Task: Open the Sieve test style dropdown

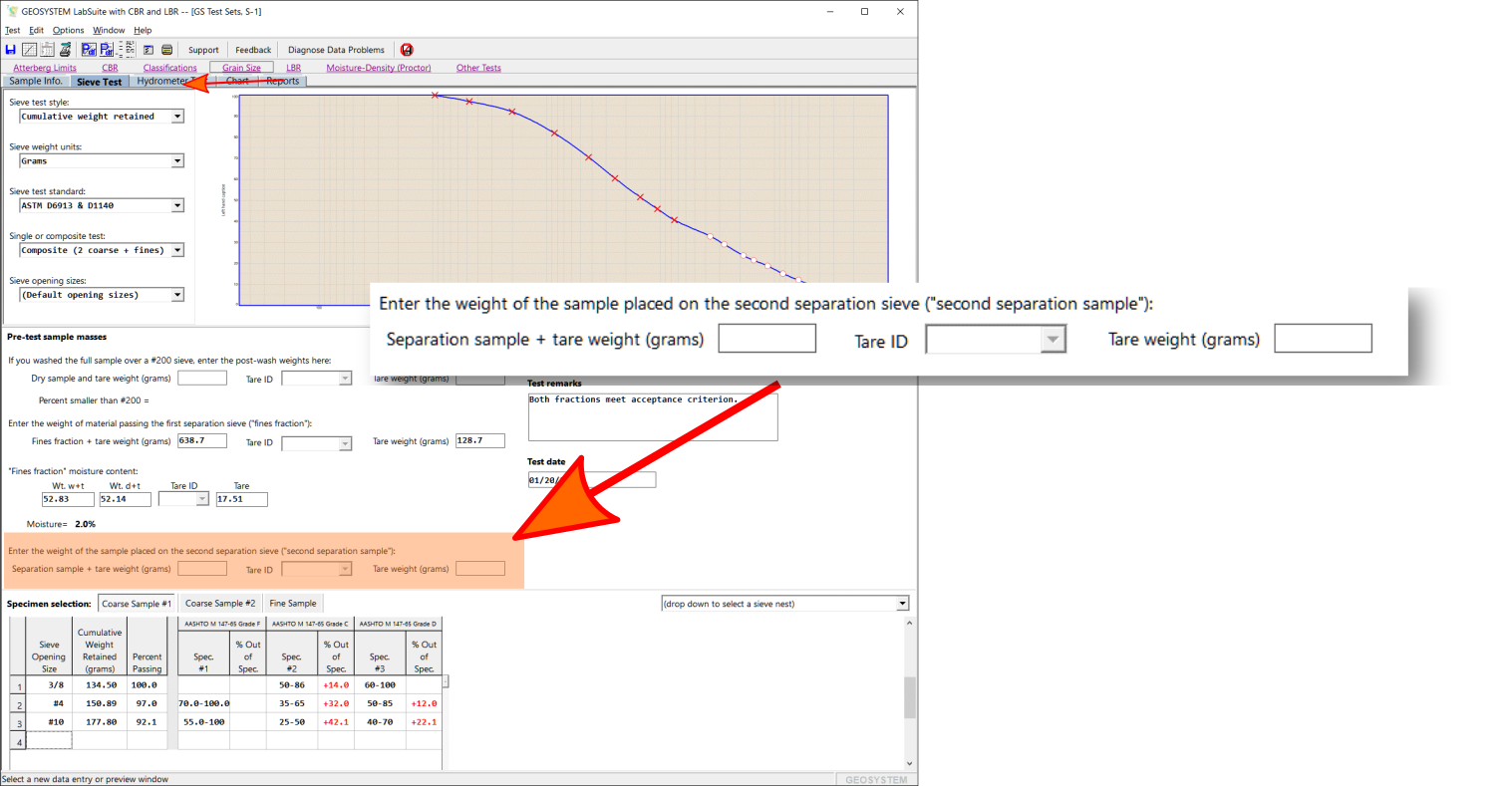Action: [177, 117]
